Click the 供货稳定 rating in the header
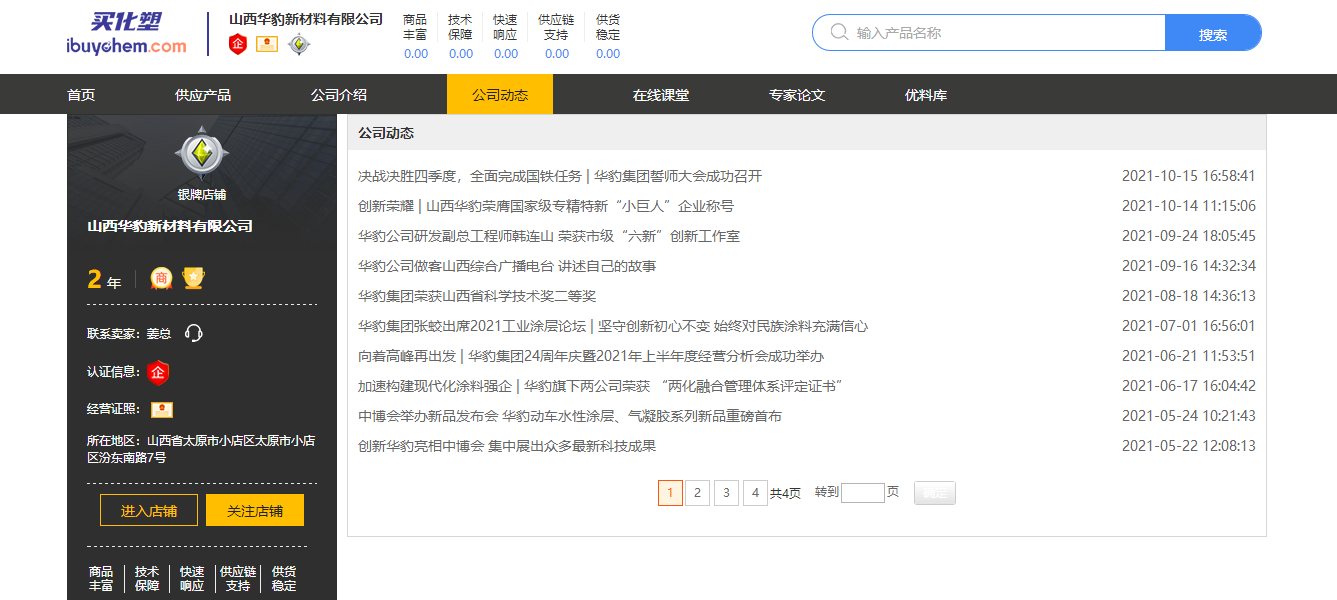The image size is (1337, 600). click(x=608, y=36)
